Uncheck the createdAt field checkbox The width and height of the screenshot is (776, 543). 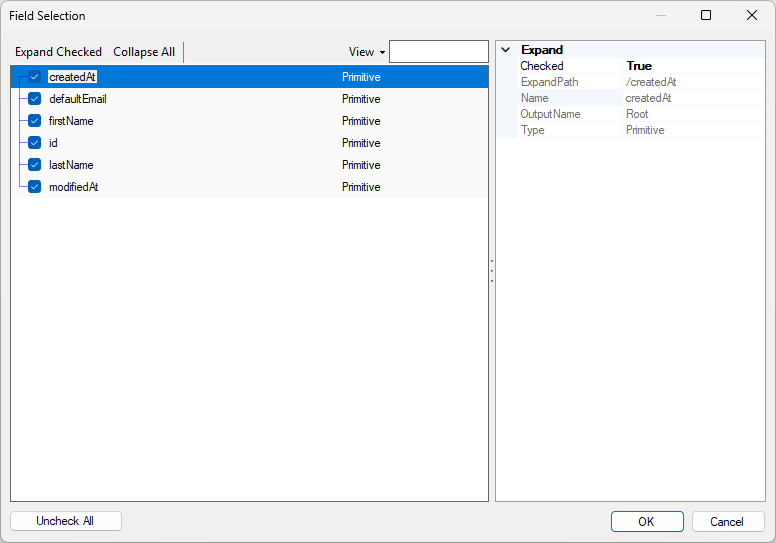tap(35, 77)
